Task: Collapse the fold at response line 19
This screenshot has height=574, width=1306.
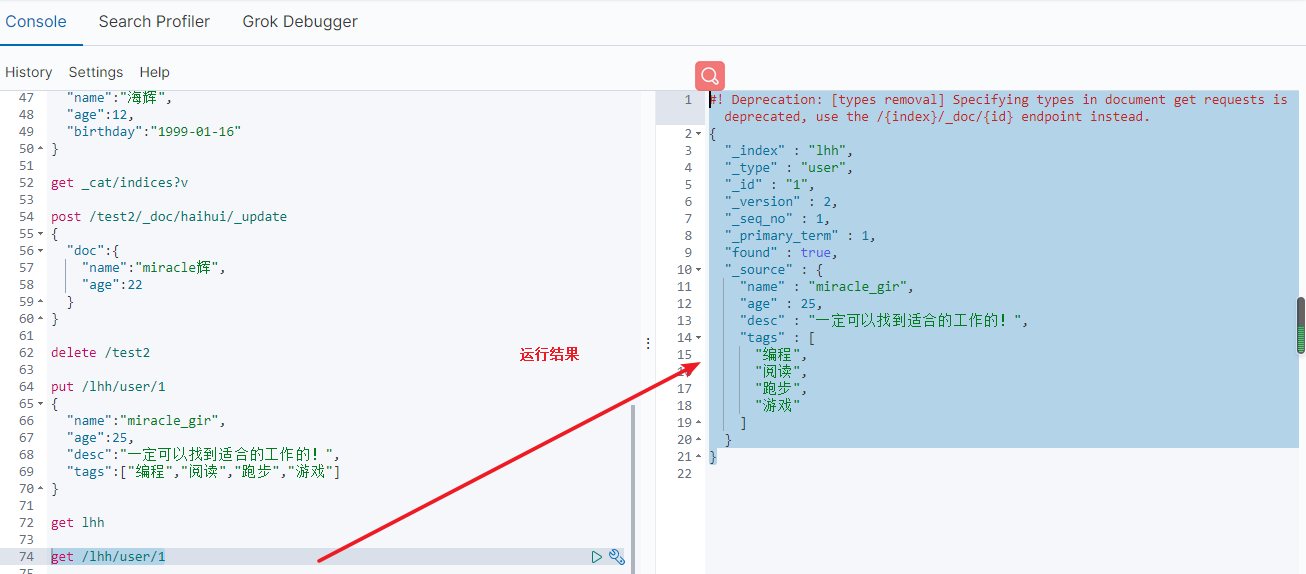Action: pos(698,423)
